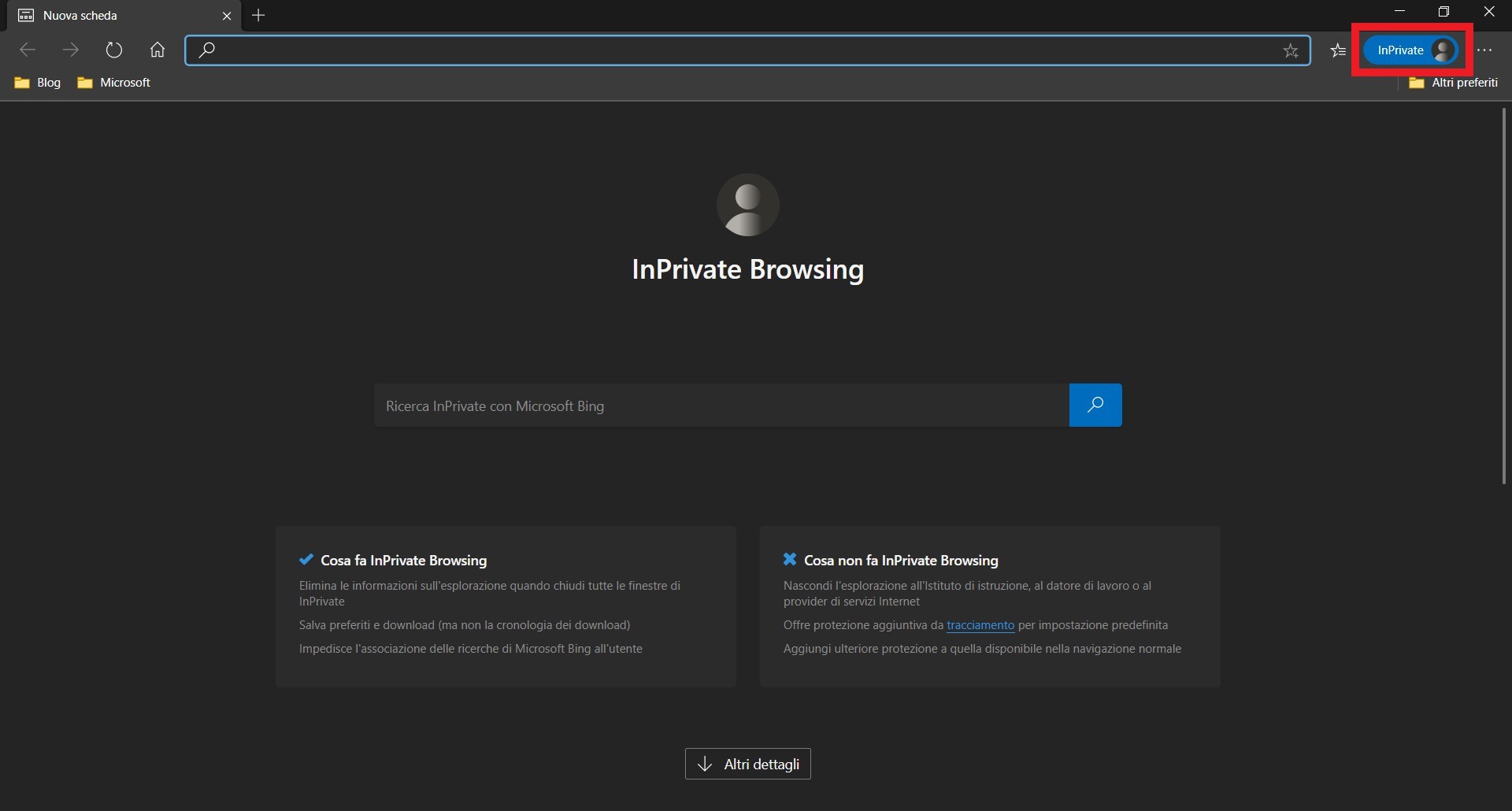Minimize the browser window
This screenshot has width=1512, height=811.
pos(1399,12)
